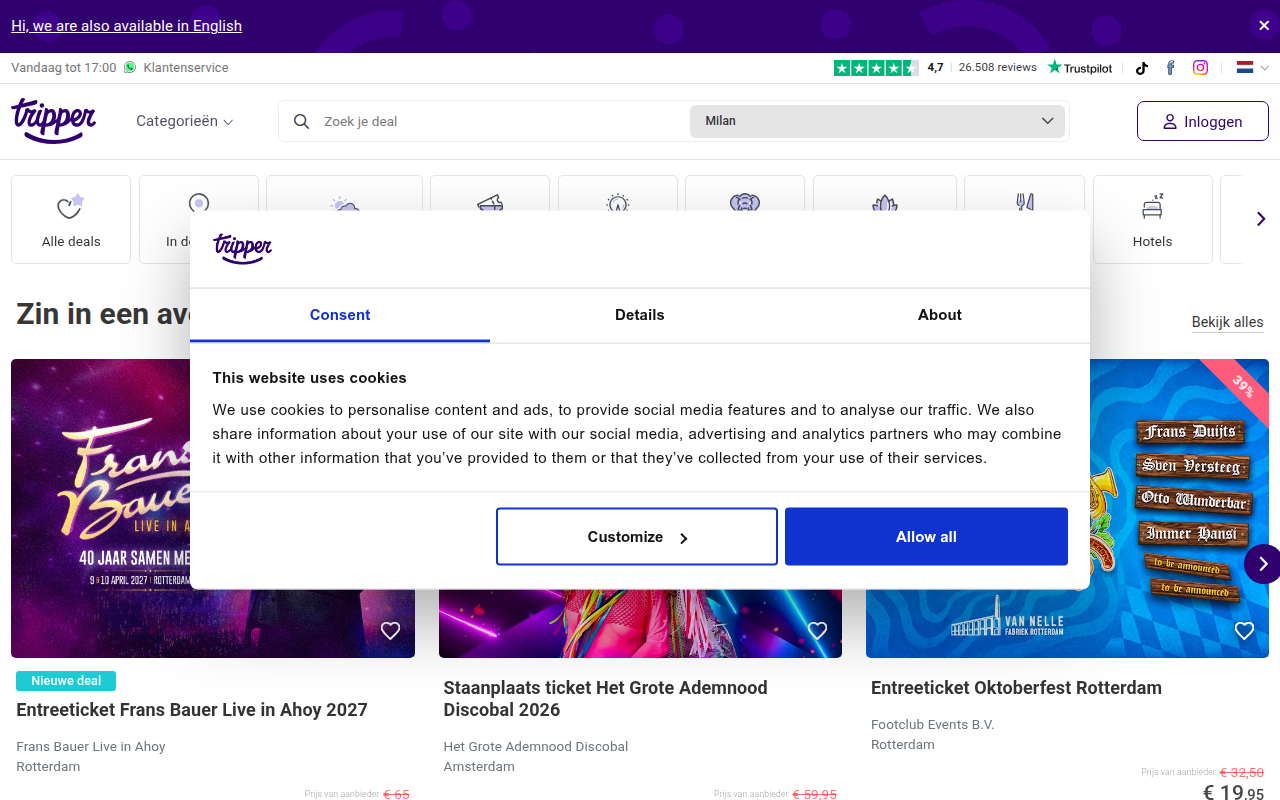1280x800 pixels.
Task: Open the Categorieën dropdown
Action: point(185,121)
